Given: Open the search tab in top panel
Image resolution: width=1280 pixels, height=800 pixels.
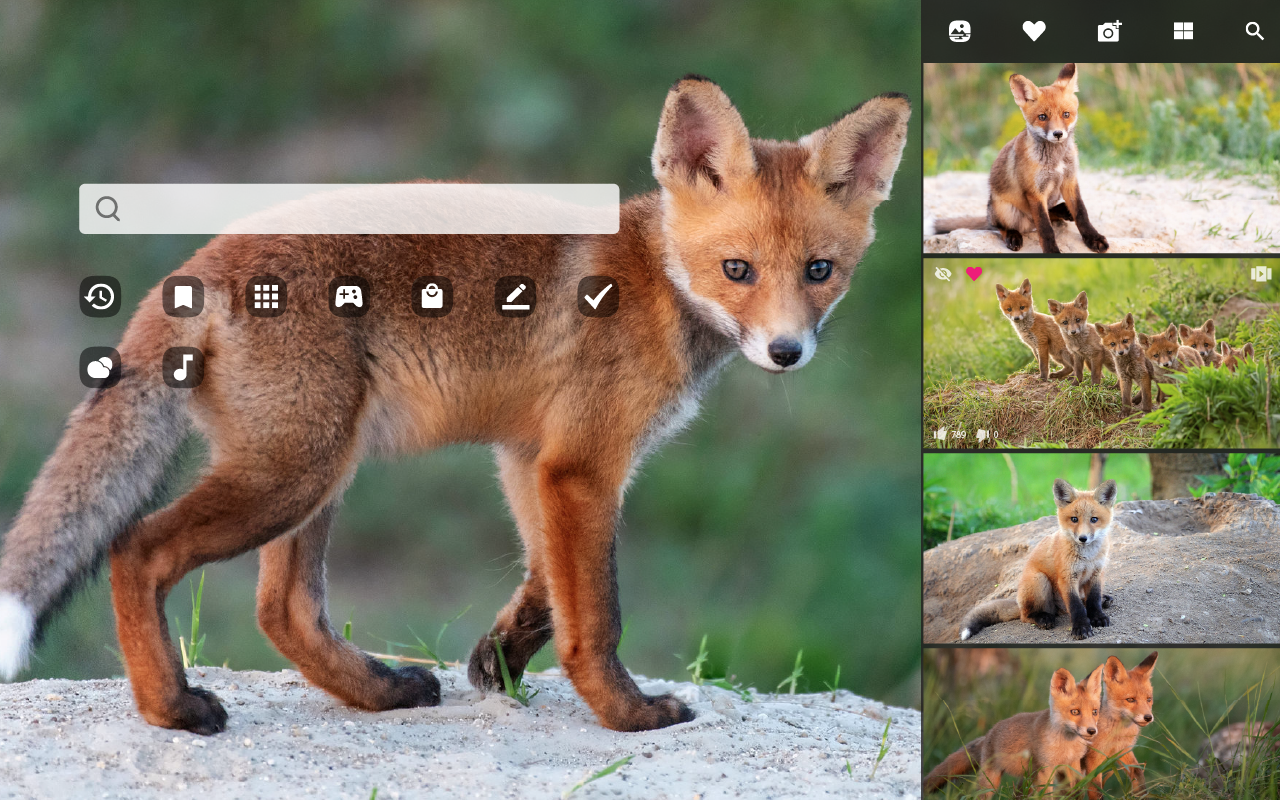Looking at the screenshot, I should pos(1255,31).
